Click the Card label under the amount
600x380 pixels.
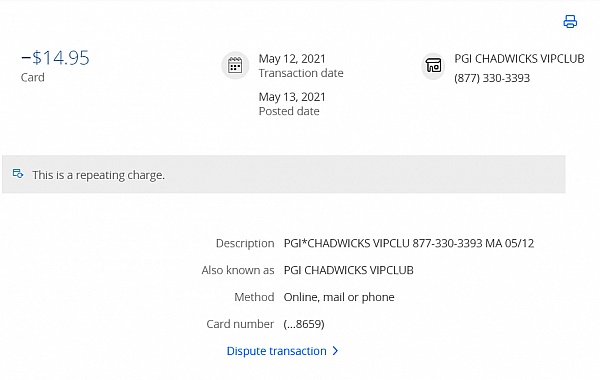[33, 77]
